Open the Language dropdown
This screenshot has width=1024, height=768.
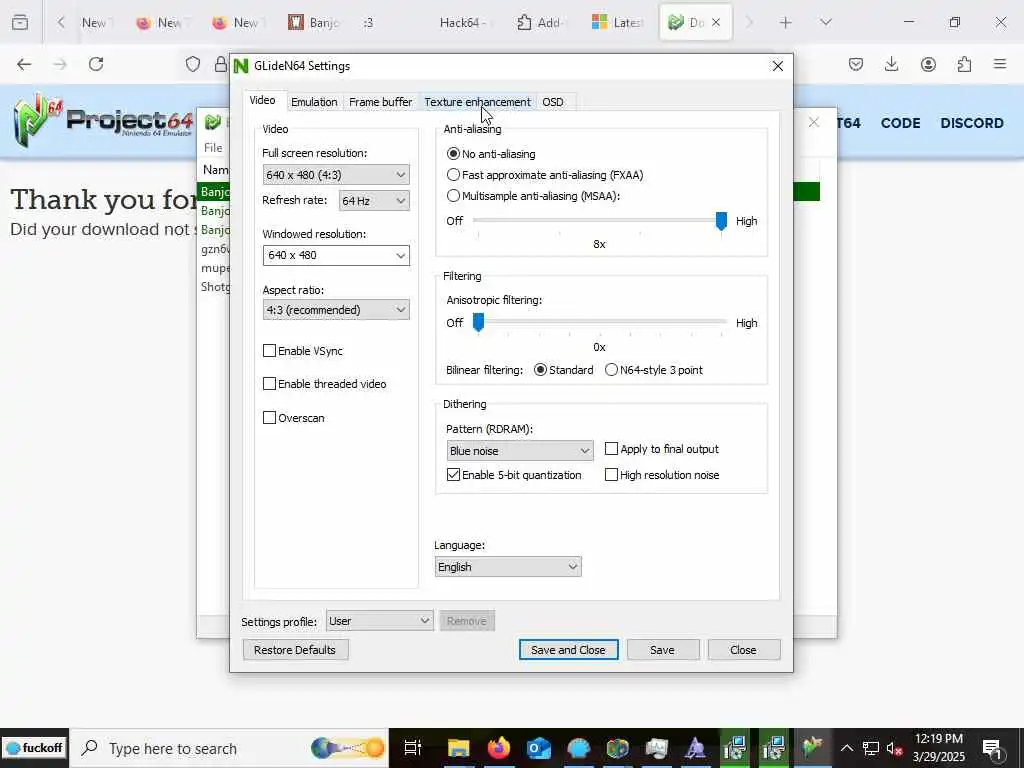coord(508,567)
